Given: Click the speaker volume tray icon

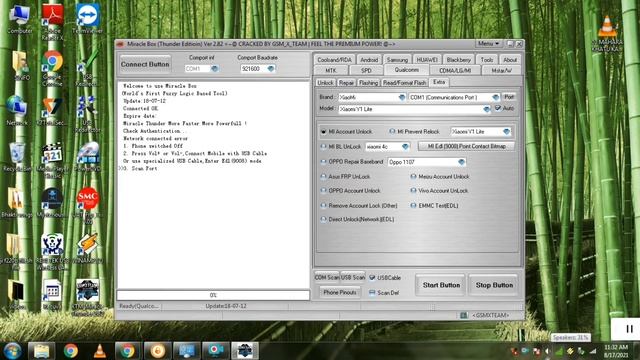Looking at the screenshot, I should click(547, 351).
